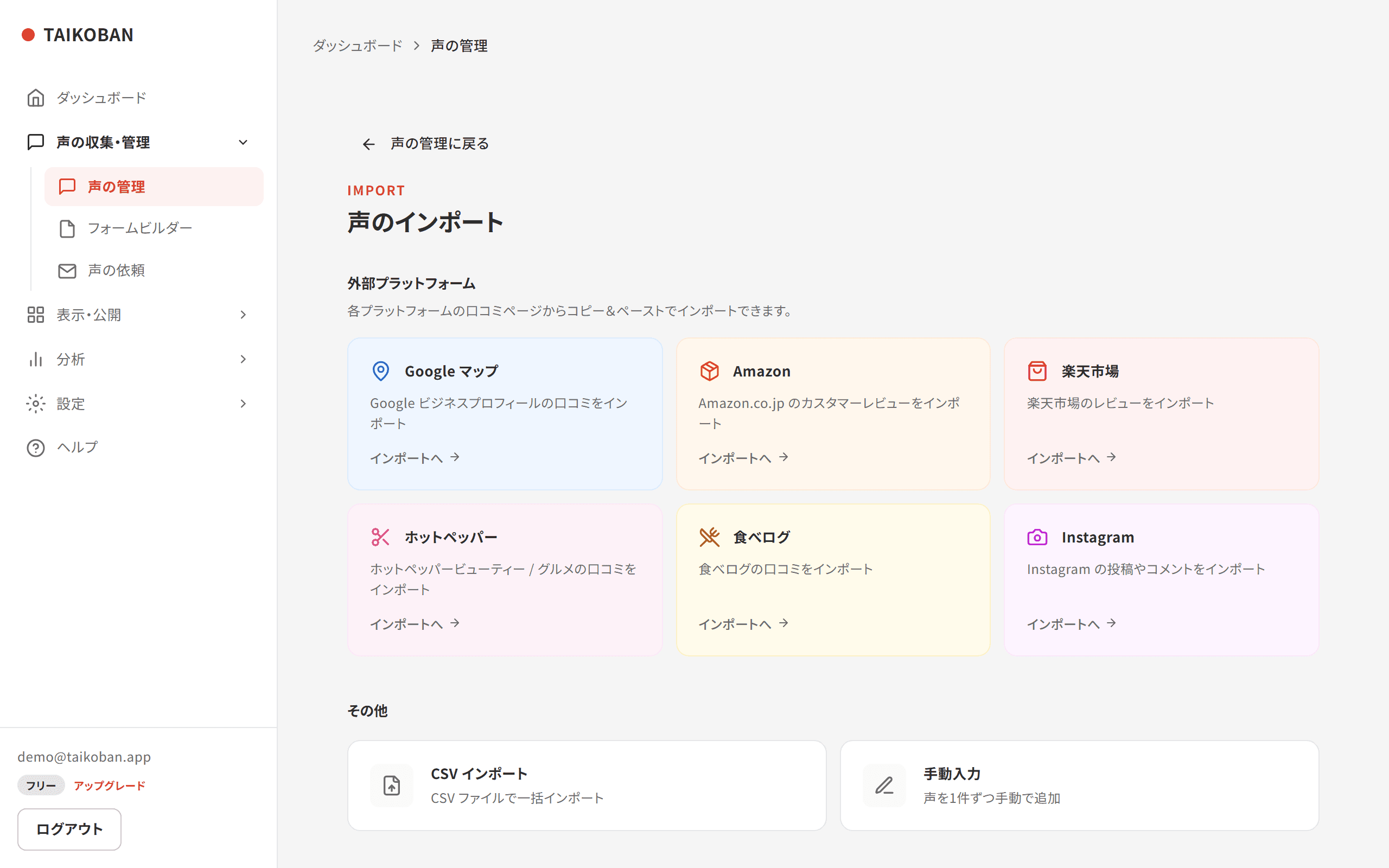
Task: Click the gear icon beside 設定
Action: tap(36, 404)
